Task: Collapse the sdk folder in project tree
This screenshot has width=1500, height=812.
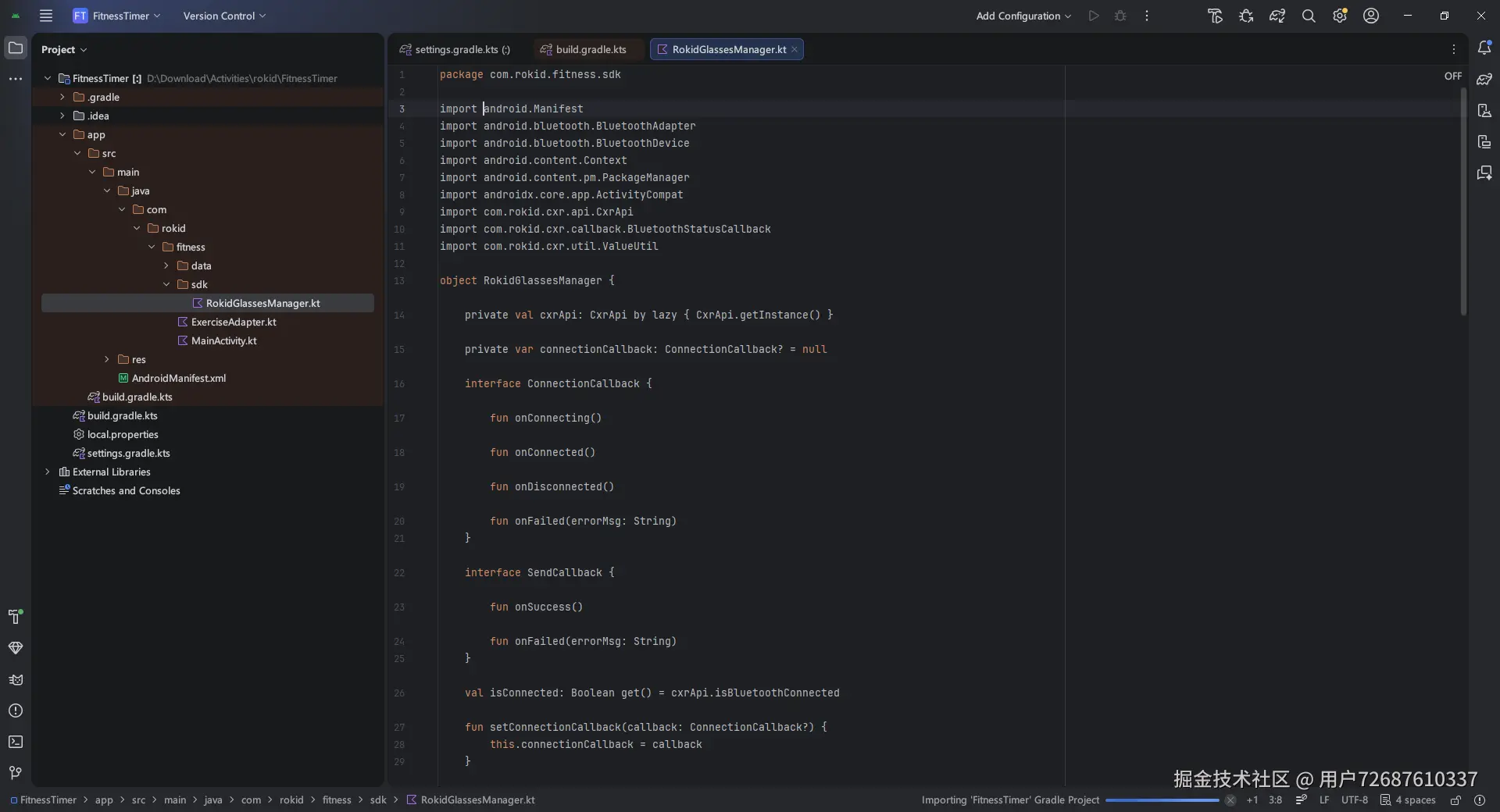Action: point(166,284)
